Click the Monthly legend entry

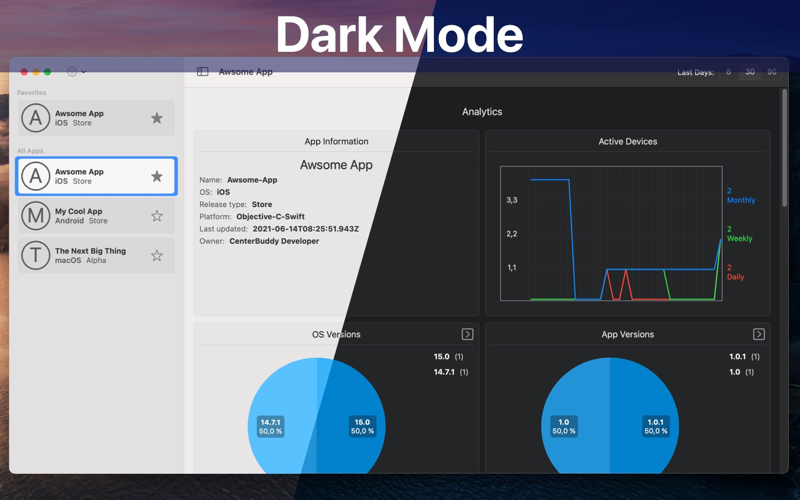tap(741, 195)
